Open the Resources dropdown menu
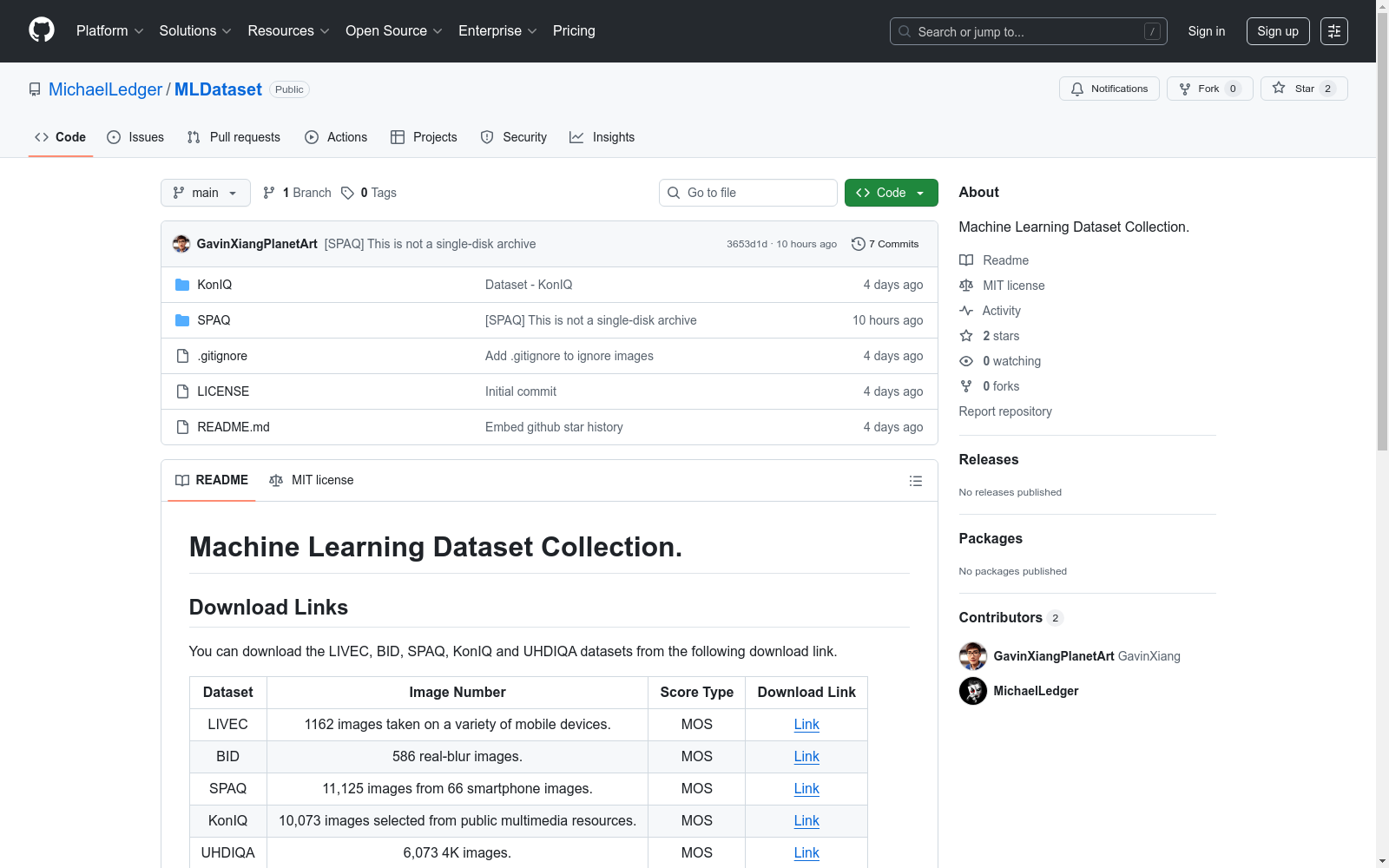This screenshot has width=1389, height=868. pyautogui.click(x=288, y=31)
